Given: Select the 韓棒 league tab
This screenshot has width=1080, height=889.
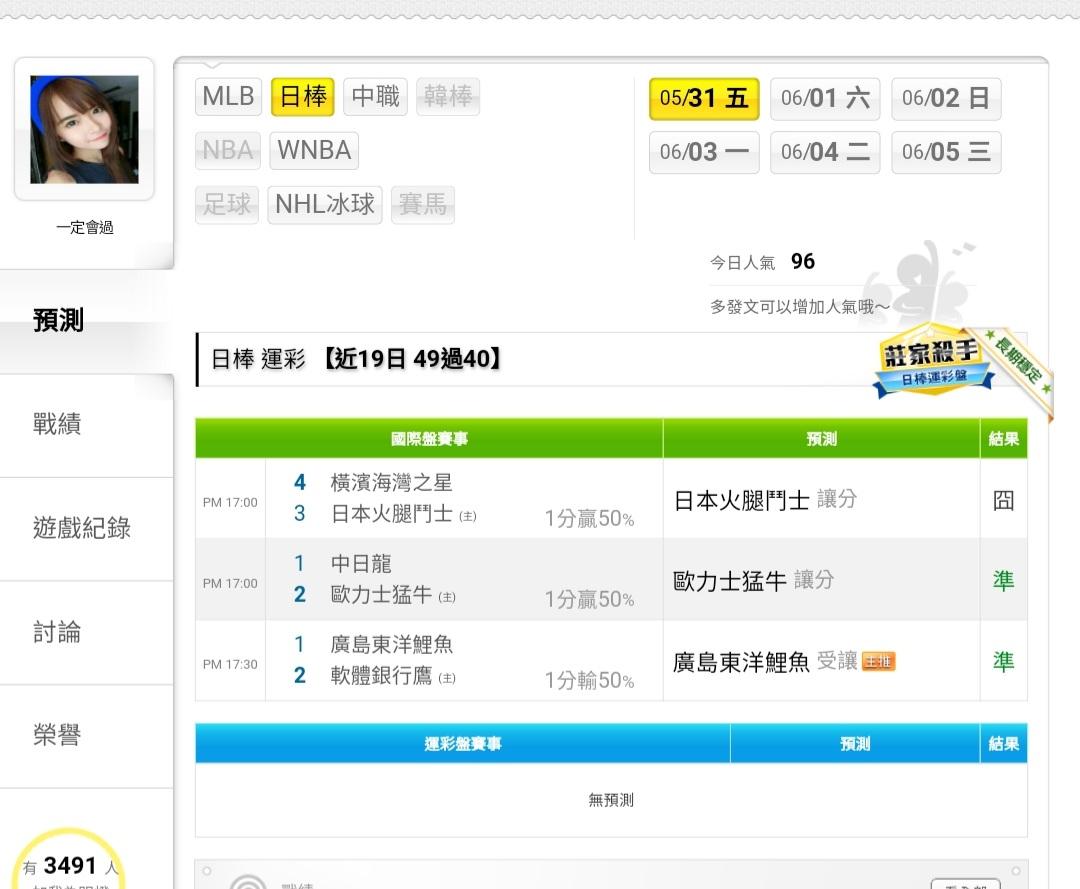Looking at the screenshot, I should 448,96.
